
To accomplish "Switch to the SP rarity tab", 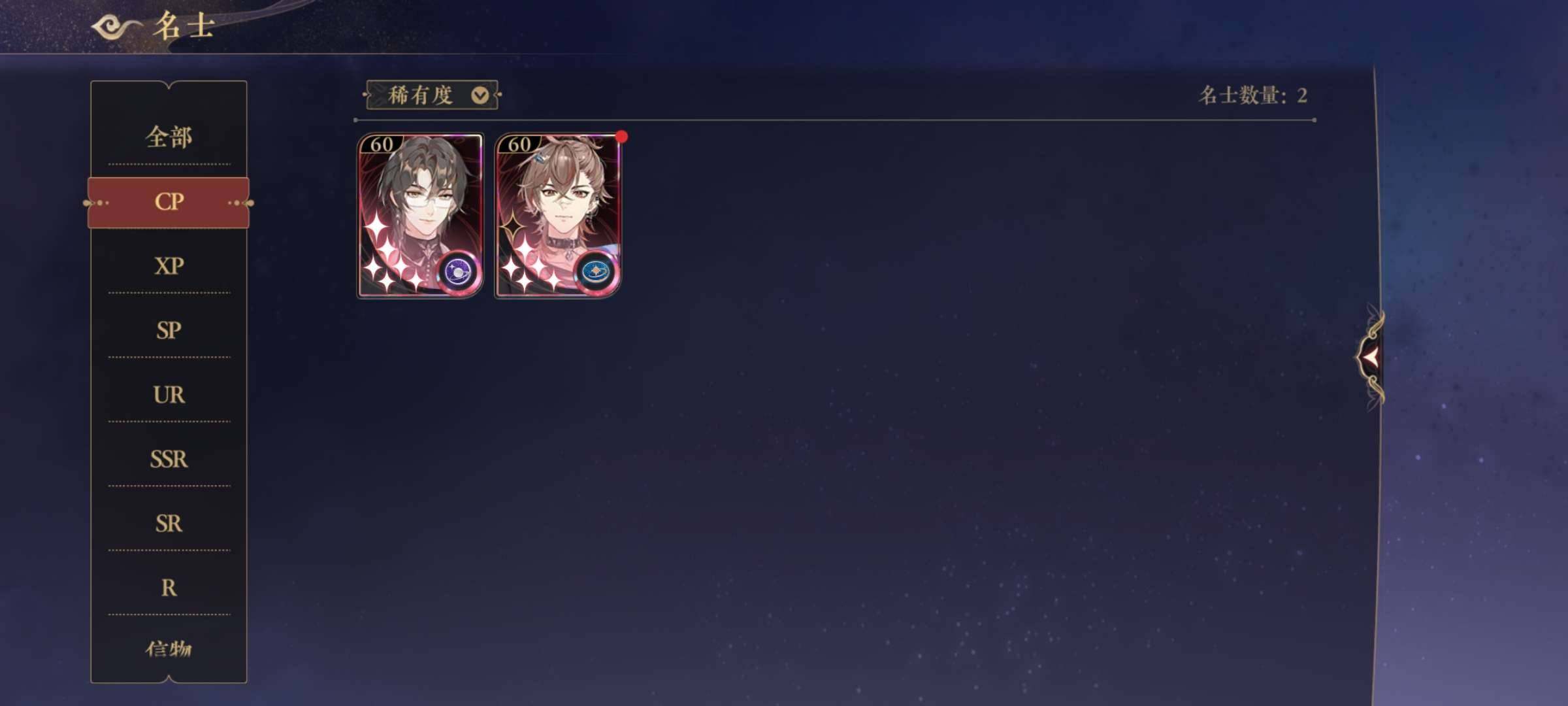I will coord(169,330).
